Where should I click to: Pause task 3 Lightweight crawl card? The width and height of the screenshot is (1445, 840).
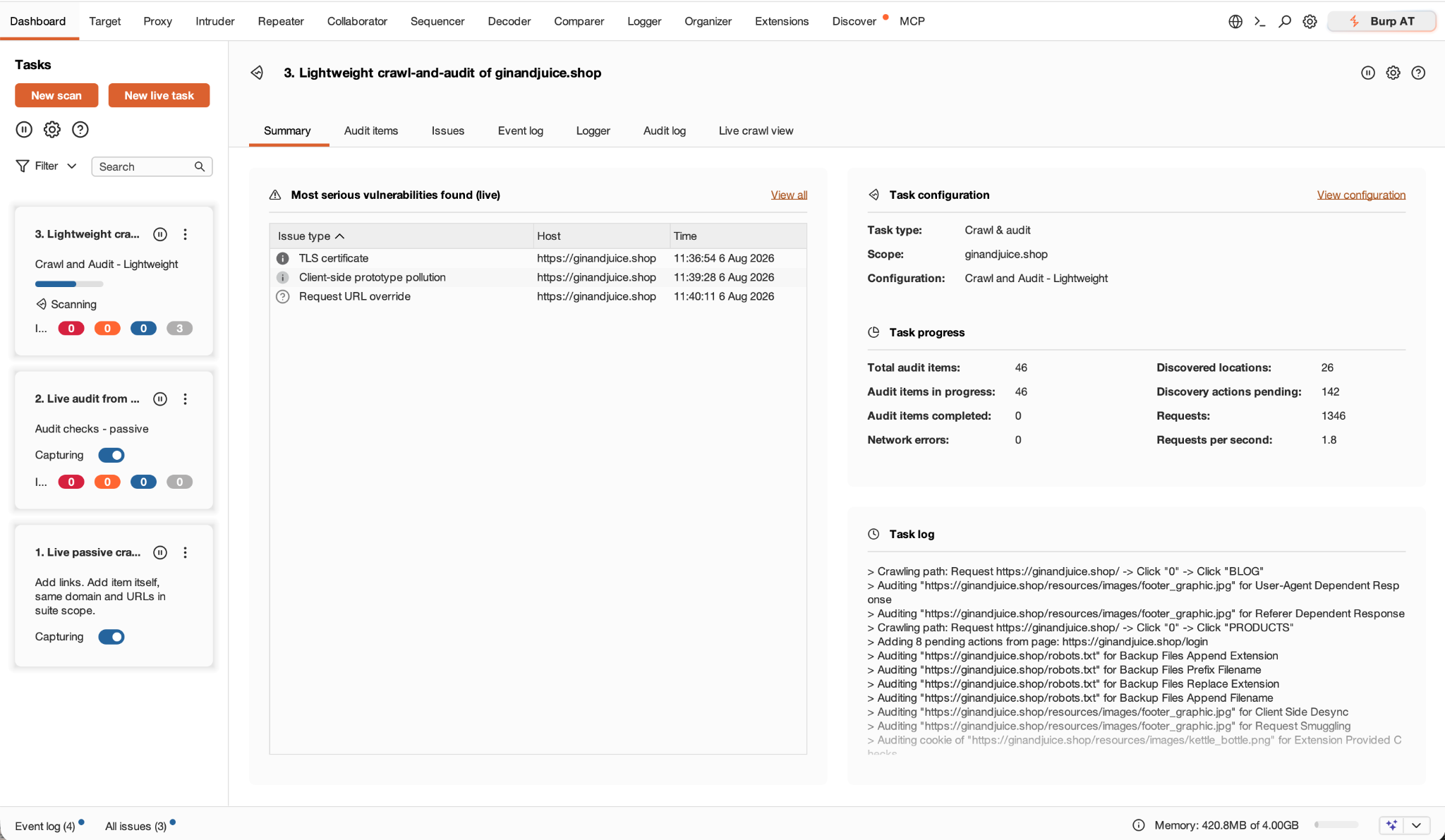point(160,234)
